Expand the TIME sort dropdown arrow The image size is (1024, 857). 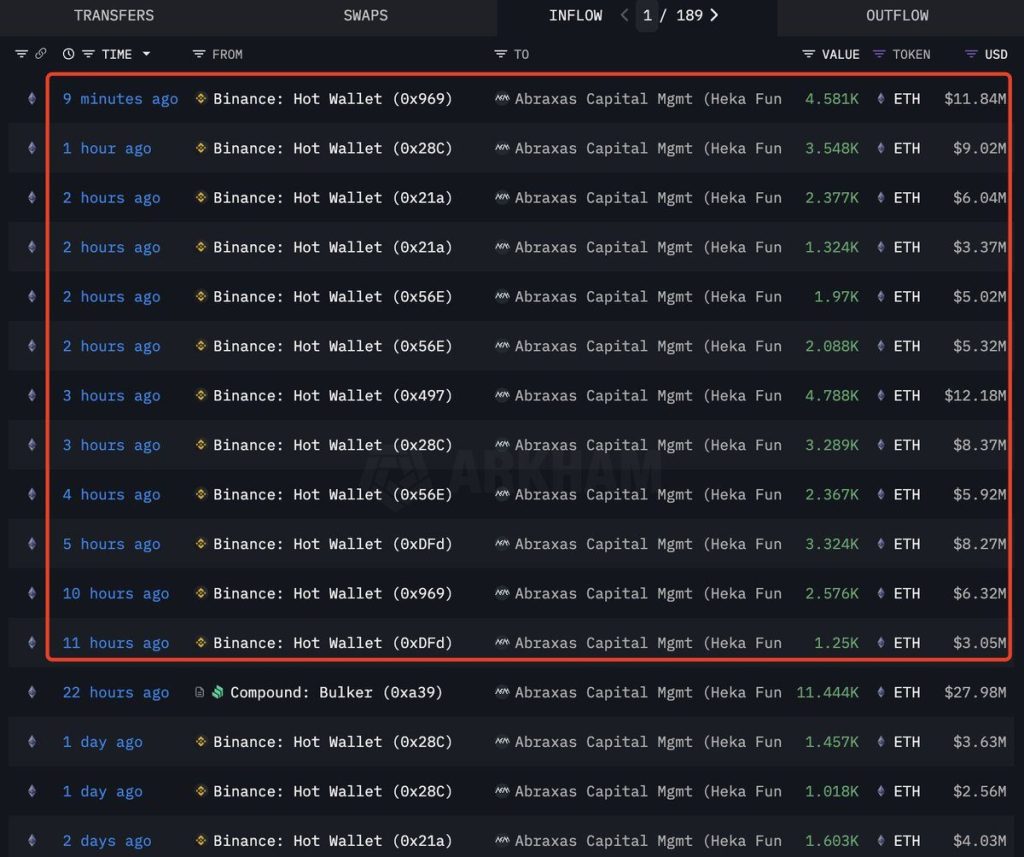click(x=147, y=54)
